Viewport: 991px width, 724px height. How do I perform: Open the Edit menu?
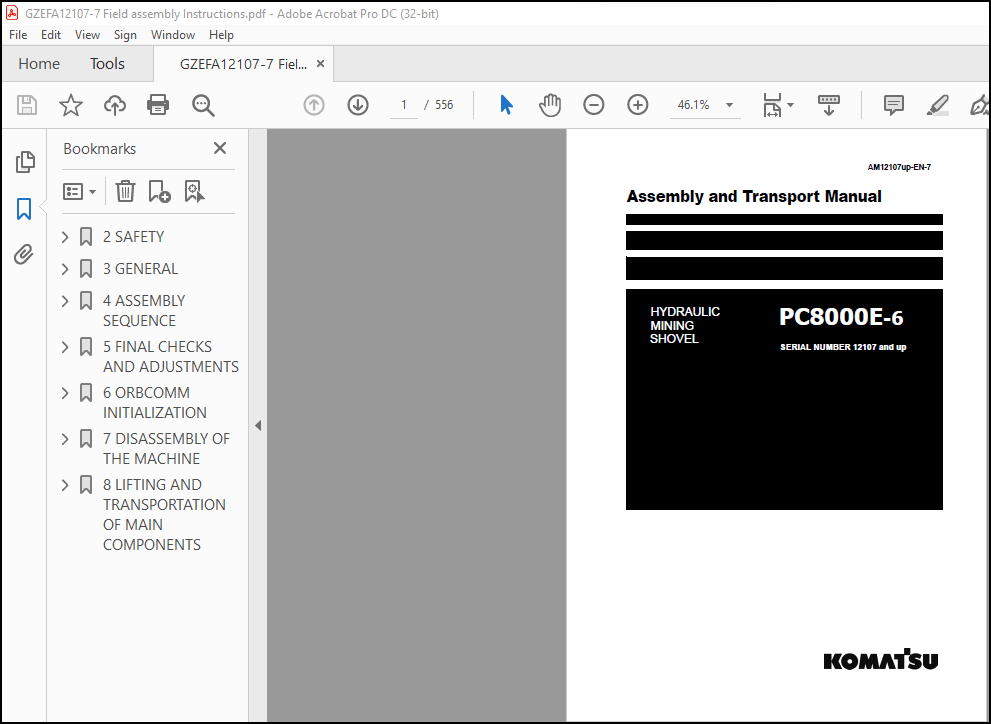point(51,35)
